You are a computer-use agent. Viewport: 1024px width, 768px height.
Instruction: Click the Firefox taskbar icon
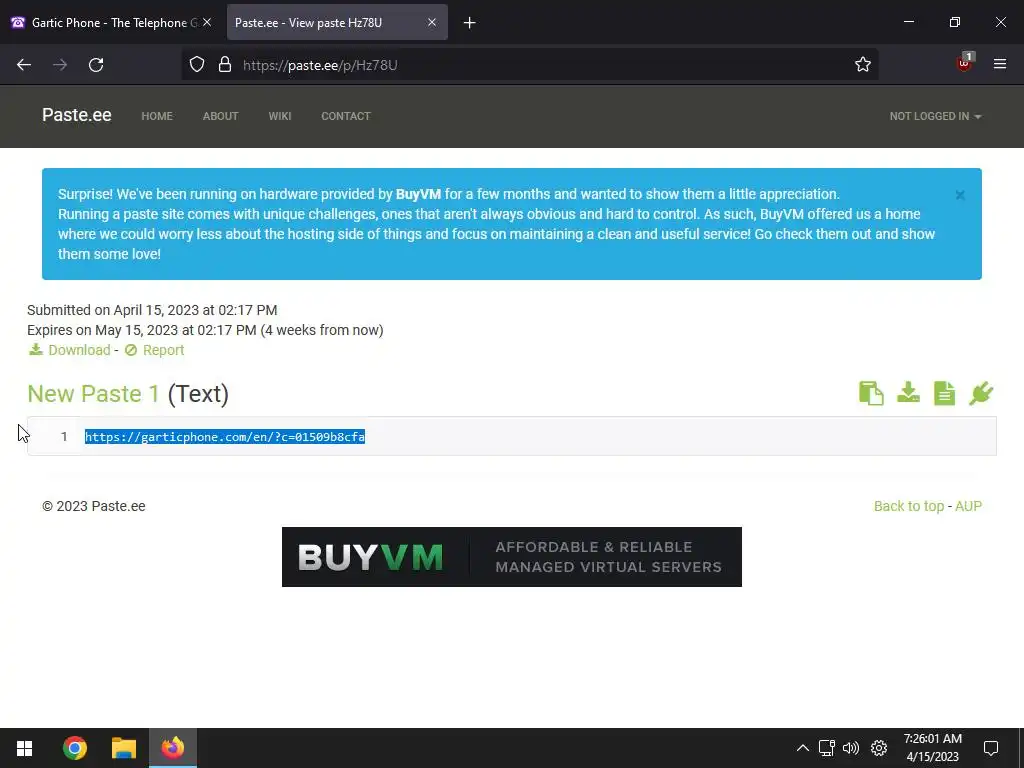tap(173, 748)
